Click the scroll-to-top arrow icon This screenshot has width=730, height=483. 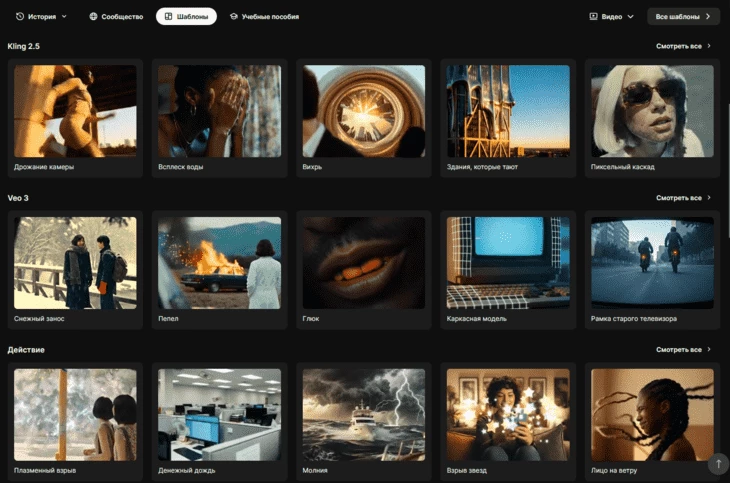[716, 464]
